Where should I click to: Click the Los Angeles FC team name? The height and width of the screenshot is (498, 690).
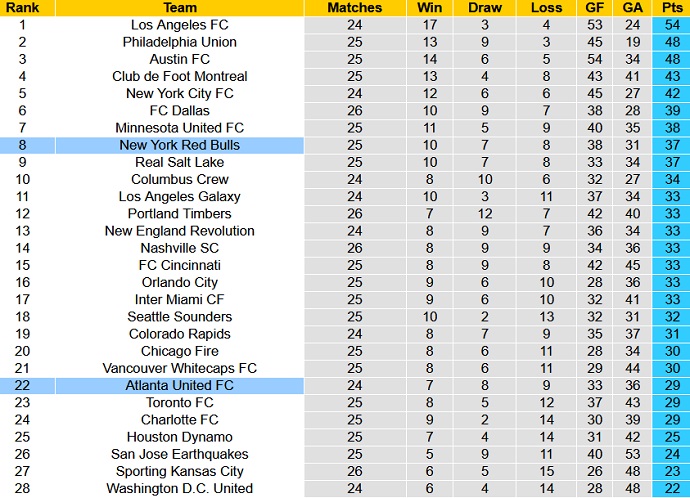tap(180, 25)
